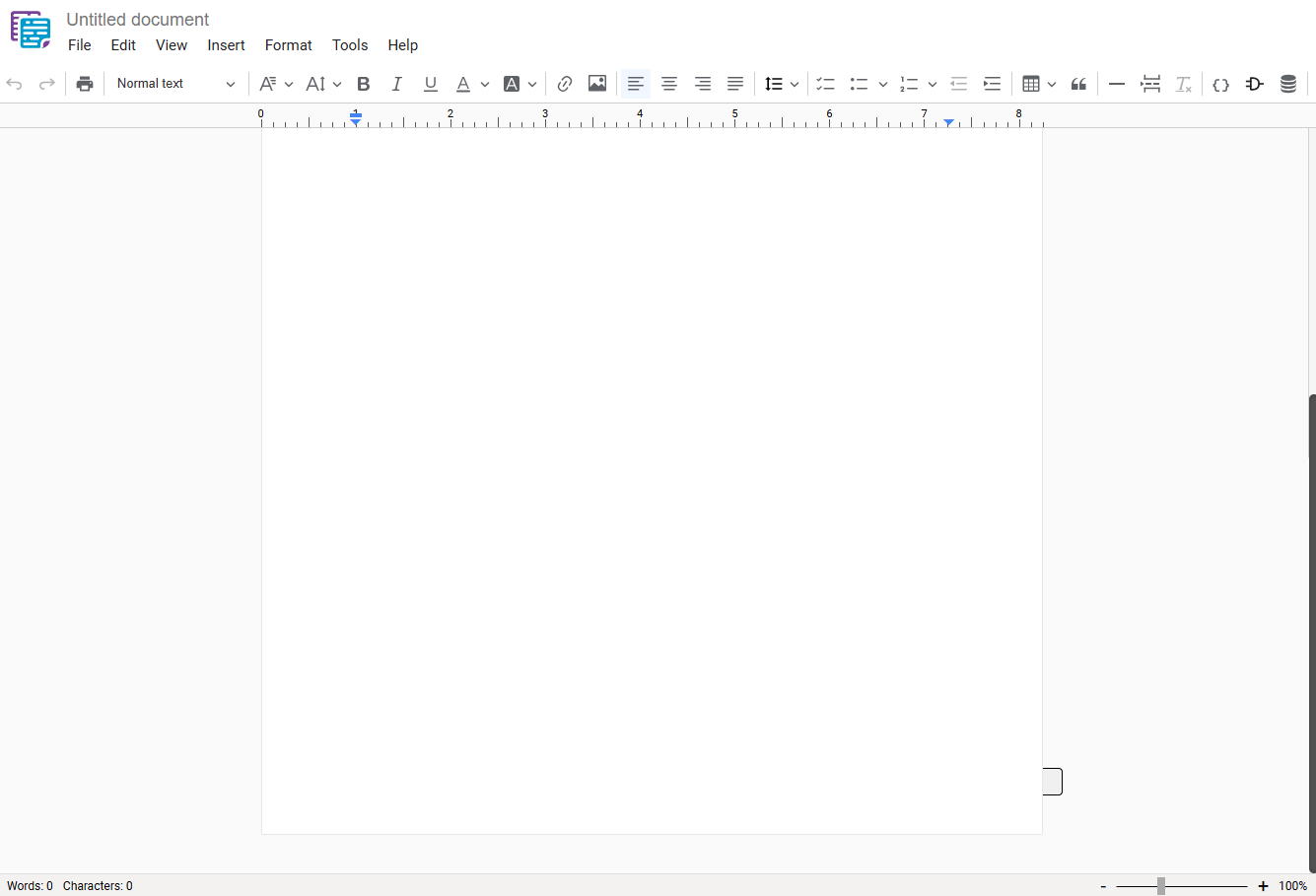Insert a horizontal line

pyautogui.click(x=1117, y=84)
